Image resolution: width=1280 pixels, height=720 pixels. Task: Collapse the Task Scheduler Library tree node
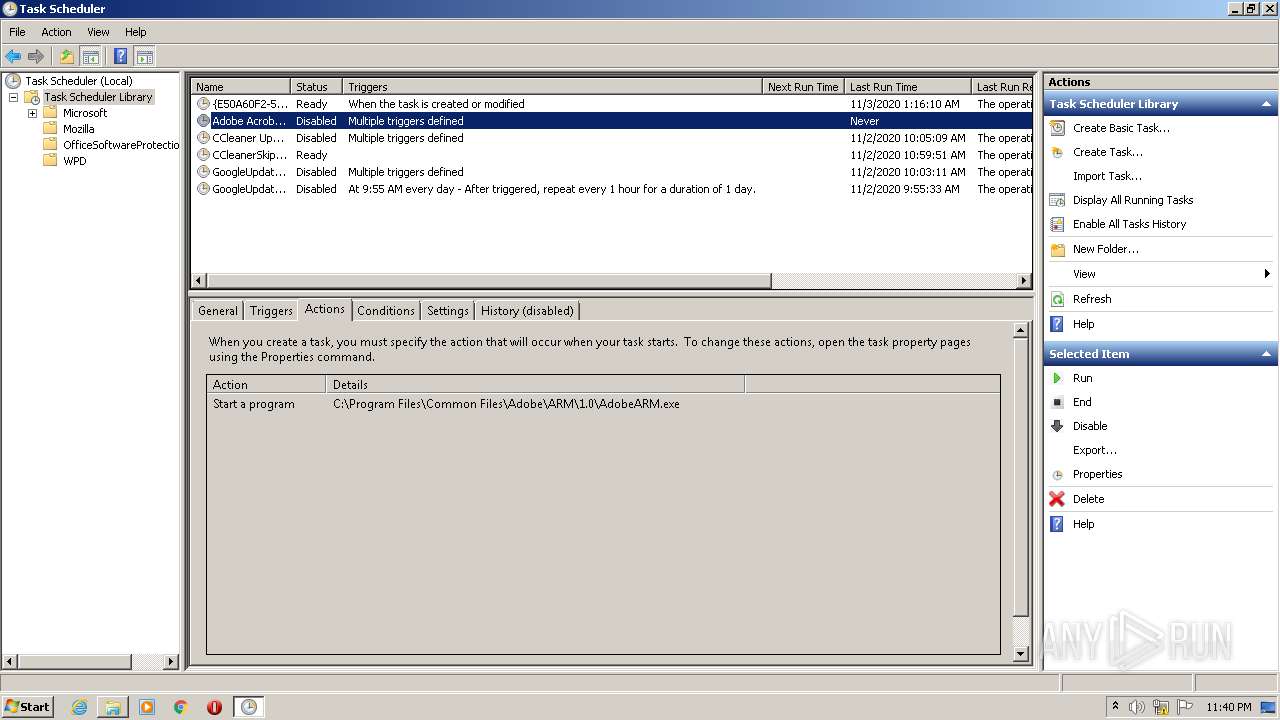13,97
